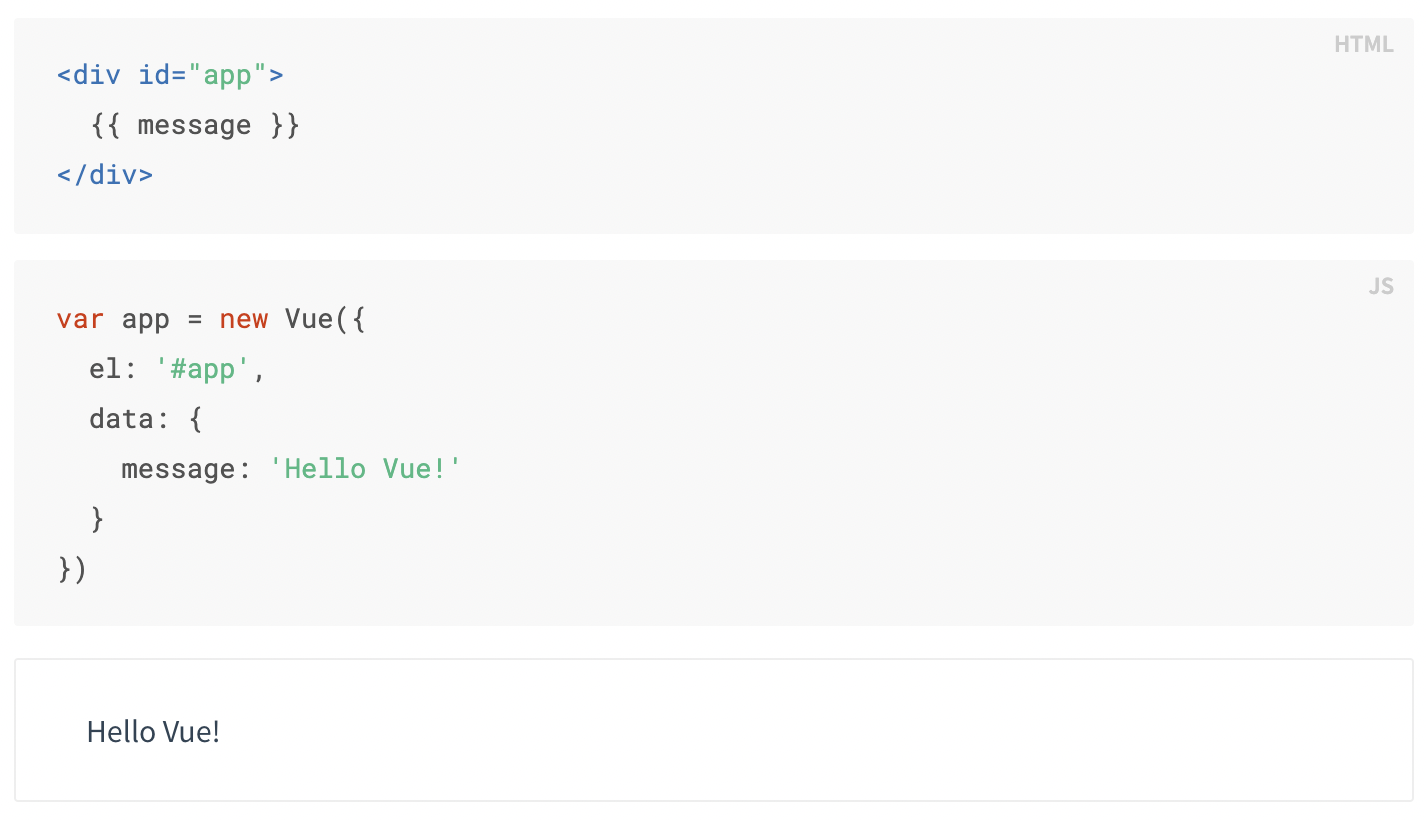This screenshot has width=1426, height=820.
Task: Click the {{ message }} template expression
Action: point(194,125)
